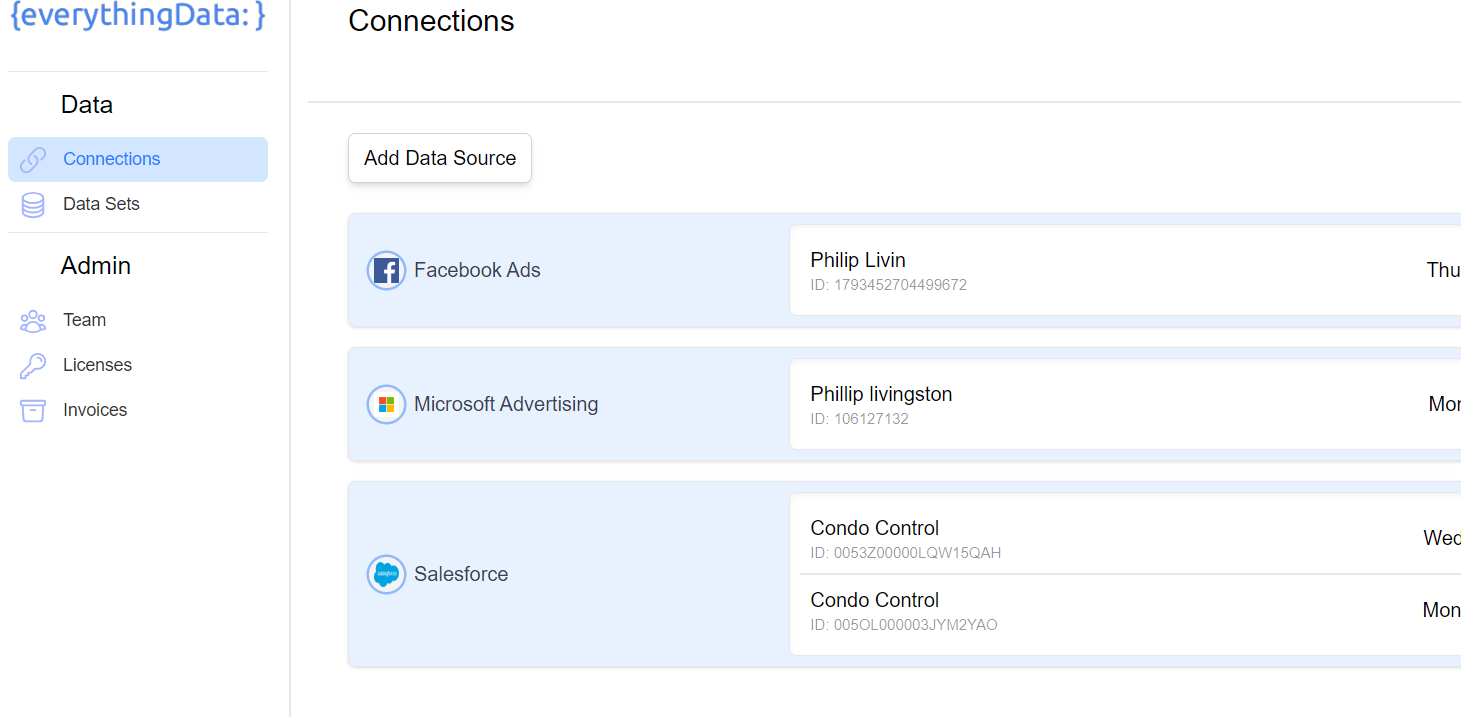Select the Phillip livingston Microsoft connection

pos(881,395)
